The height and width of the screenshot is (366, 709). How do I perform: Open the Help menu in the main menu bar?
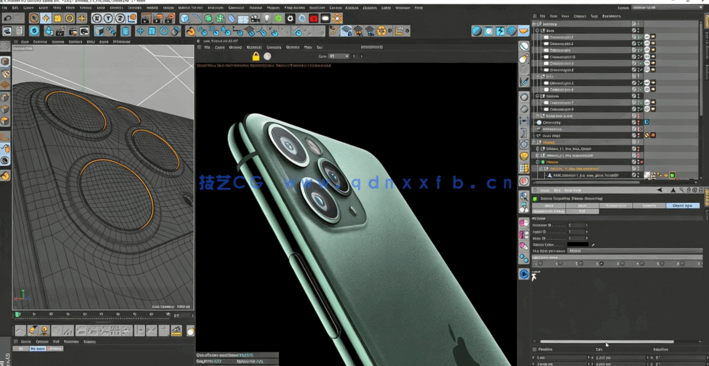click(419, 8)
